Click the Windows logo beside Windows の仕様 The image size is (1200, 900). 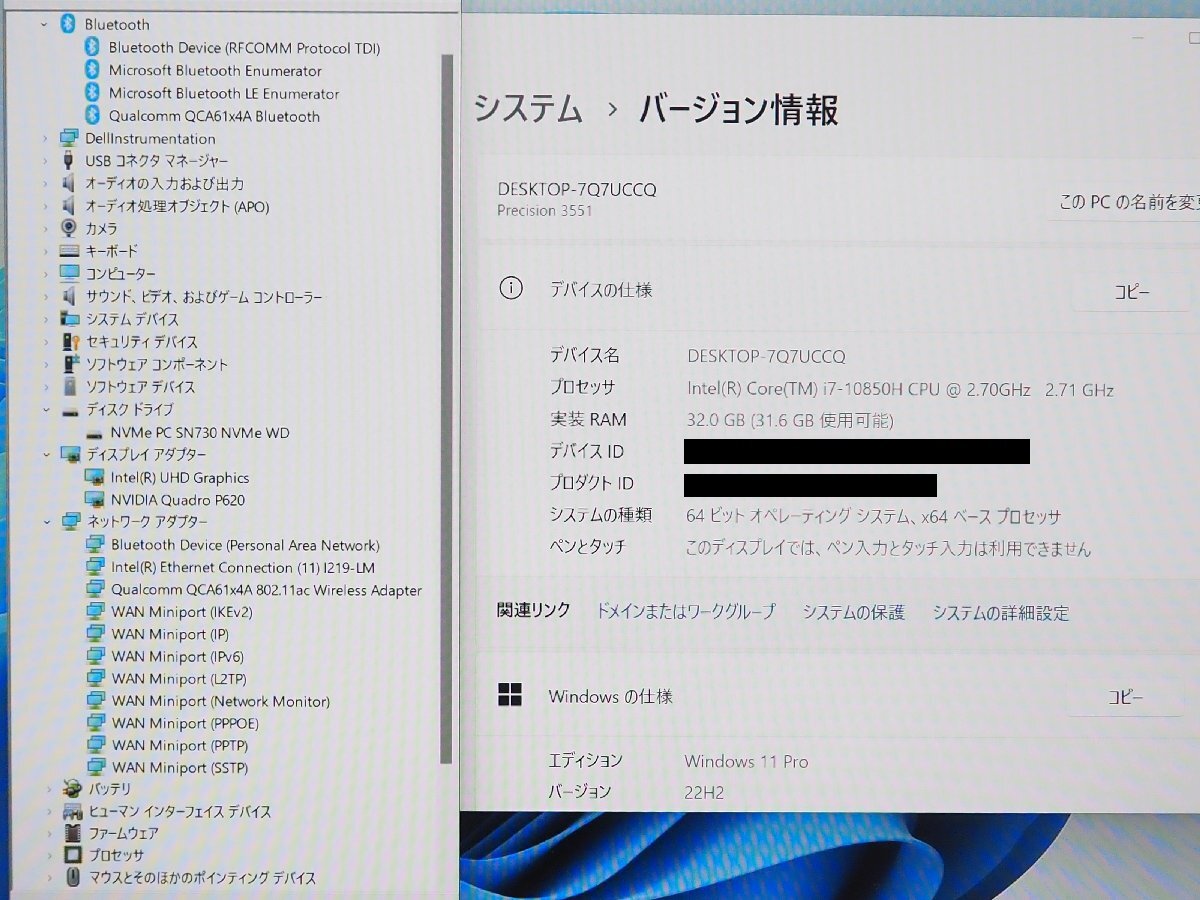[510, 696]
